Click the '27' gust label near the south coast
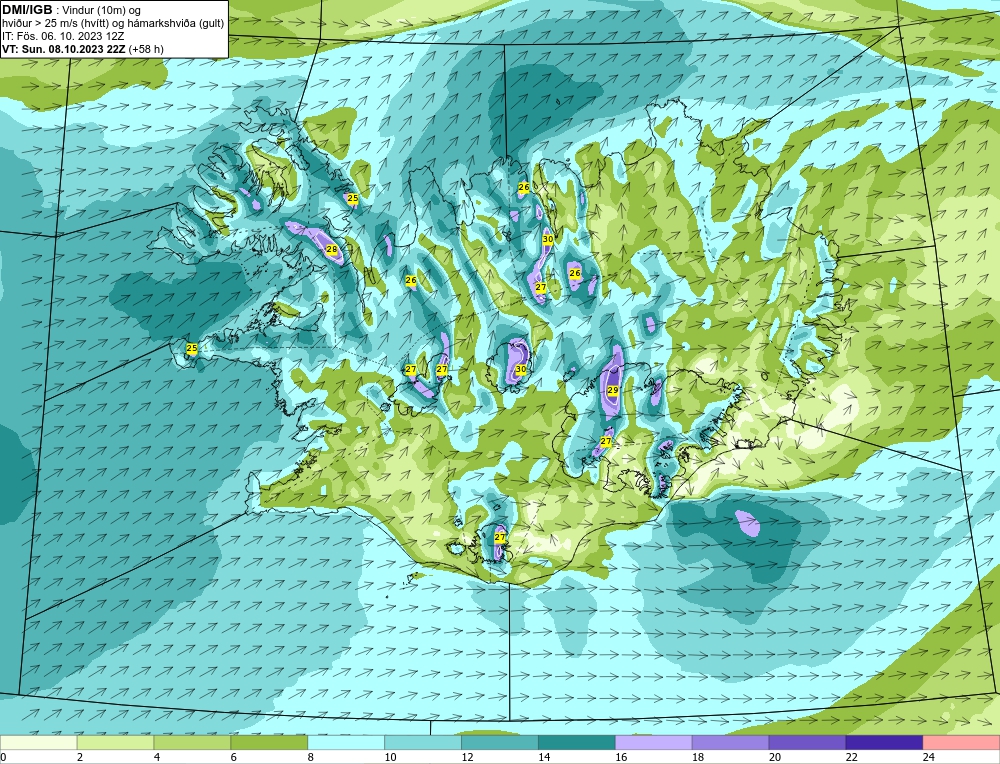Image resolution: width=1000 pixels, height=764 pixels. [x=500, y=538]
